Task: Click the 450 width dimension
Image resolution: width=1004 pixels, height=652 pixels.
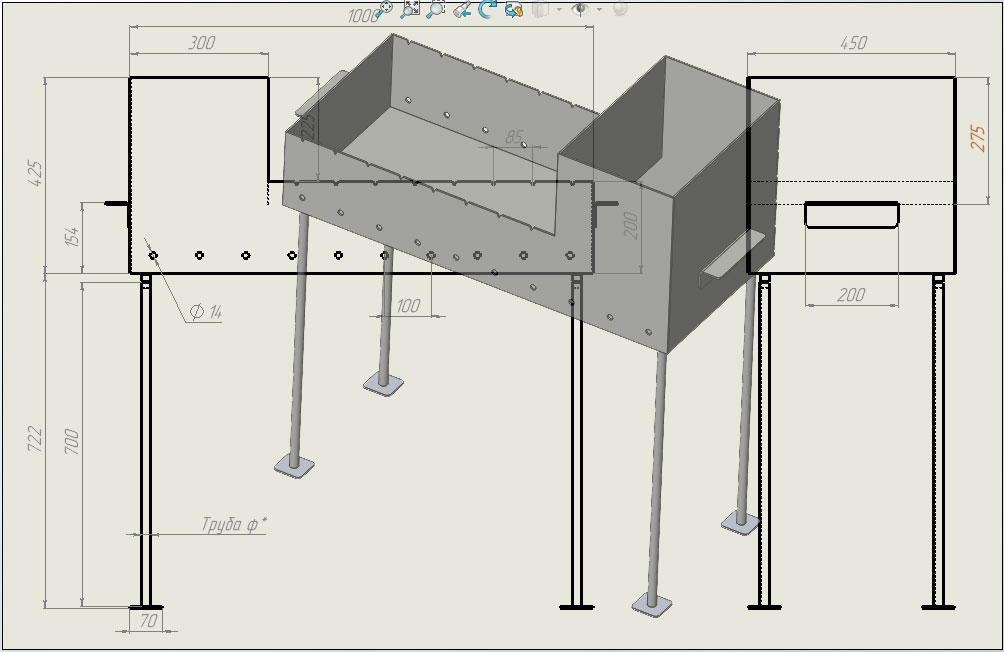Action: pos(852,43)
